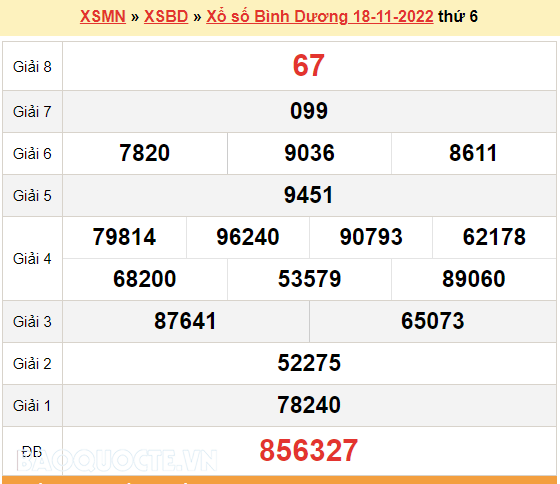Select the Giải 5 row label
560x484 pixels.
32,196
